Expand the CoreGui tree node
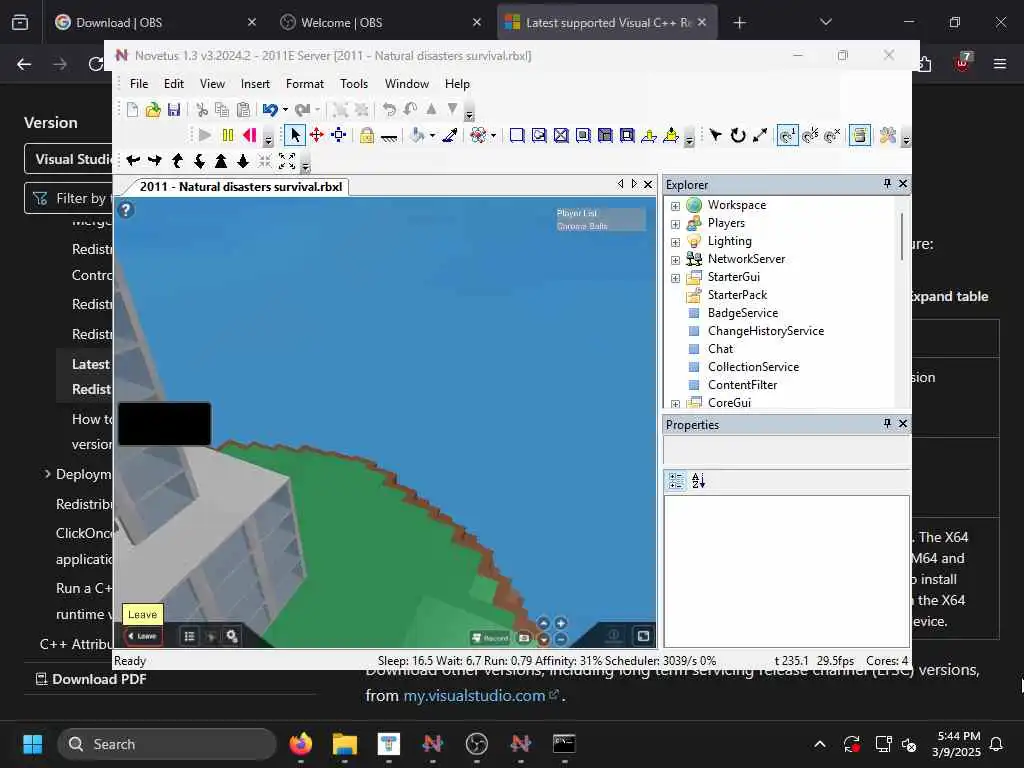Viewport: 1024px width, 768px height. coord(675,404)
